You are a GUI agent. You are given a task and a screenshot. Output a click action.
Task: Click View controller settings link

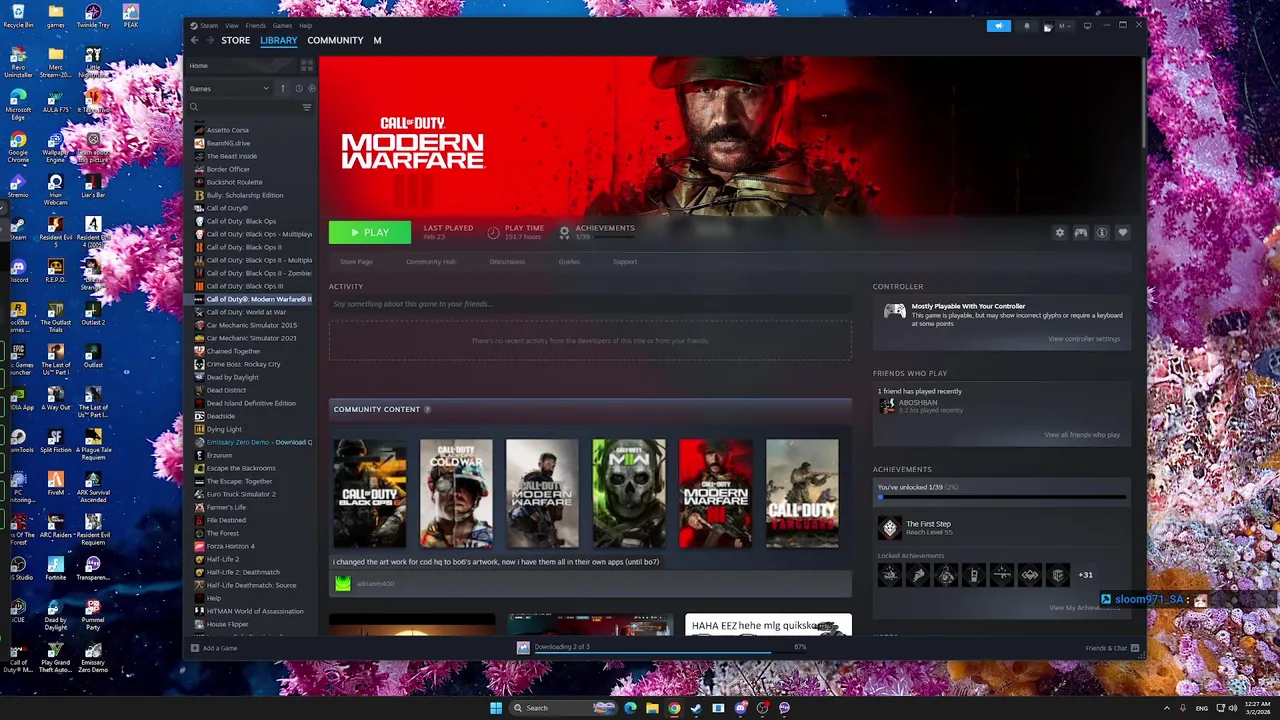pos(1084,339)
